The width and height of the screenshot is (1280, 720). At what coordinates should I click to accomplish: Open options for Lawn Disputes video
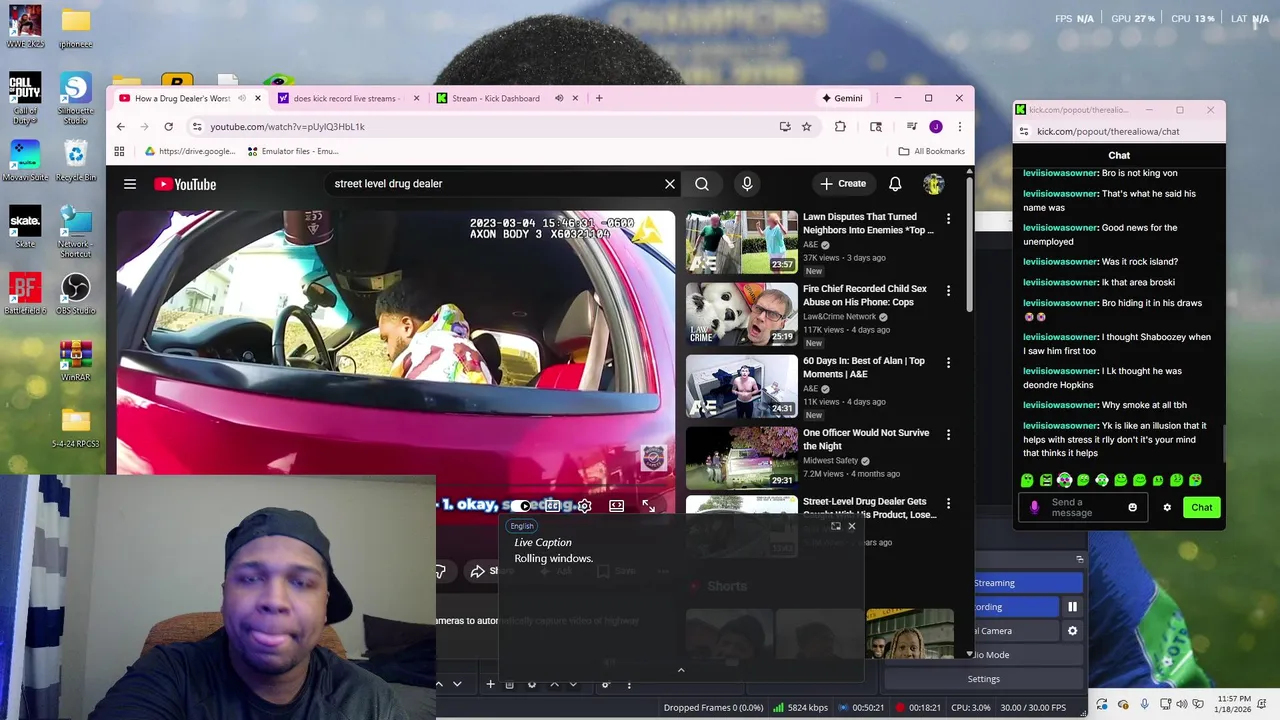click(x=948, y=218)
